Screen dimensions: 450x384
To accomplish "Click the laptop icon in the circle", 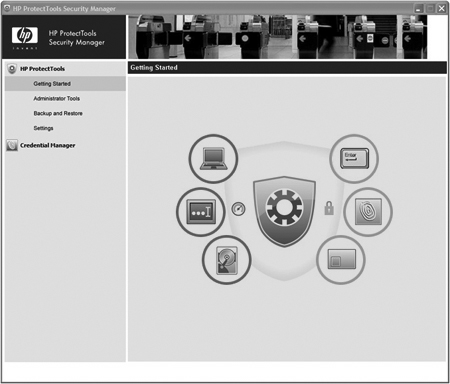I will [x=213, y=159].
